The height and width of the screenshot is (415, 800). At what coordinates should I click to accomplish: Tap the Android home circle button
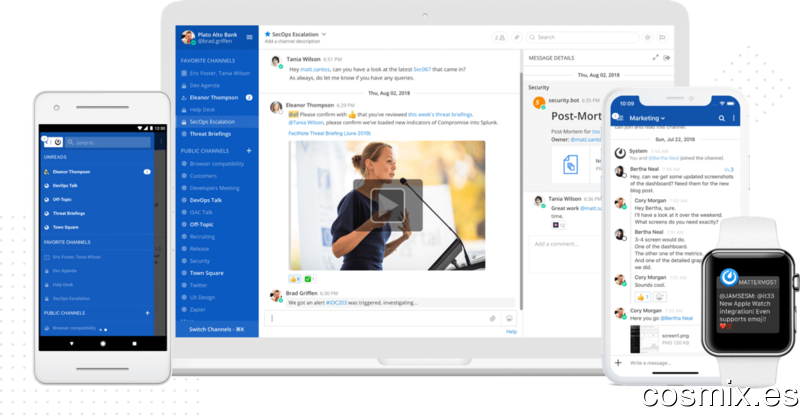[103, 344]
